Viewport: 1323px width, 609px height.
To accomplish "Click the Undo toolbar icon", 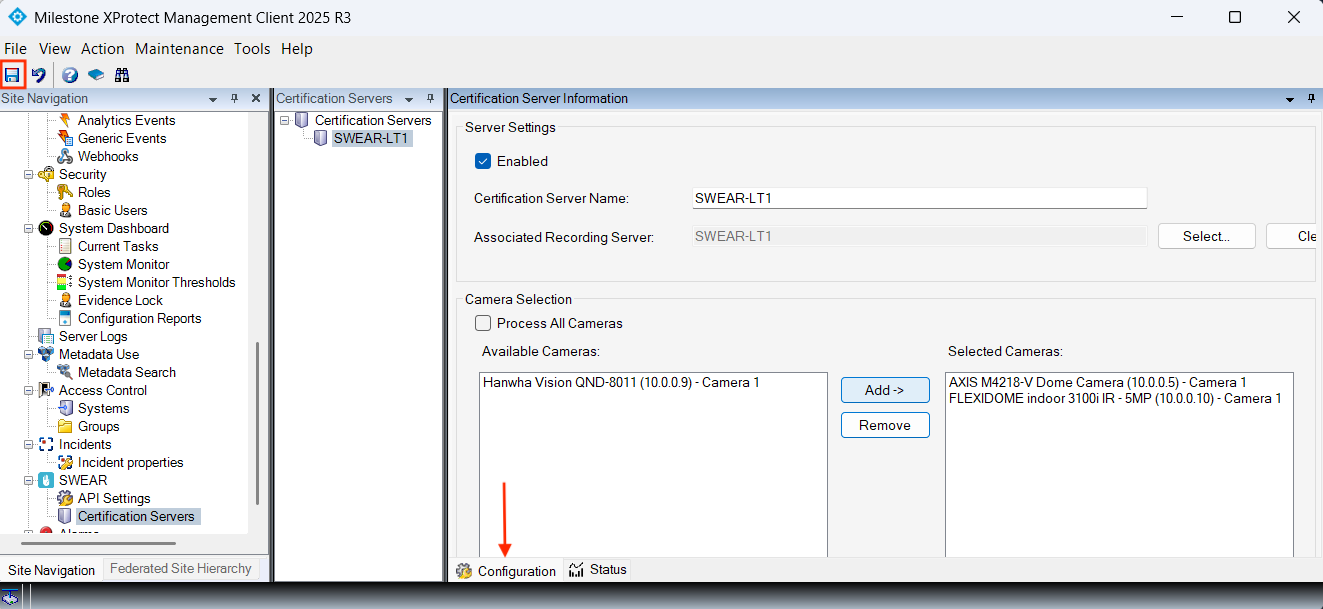I will [39, 75].
